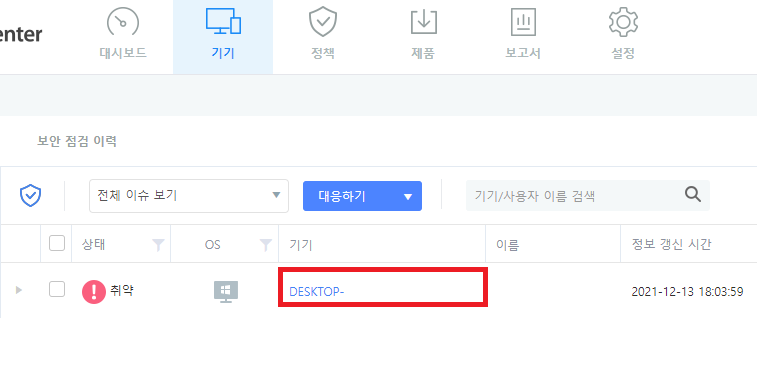Open the OS column filter

[x=266, y=245]
